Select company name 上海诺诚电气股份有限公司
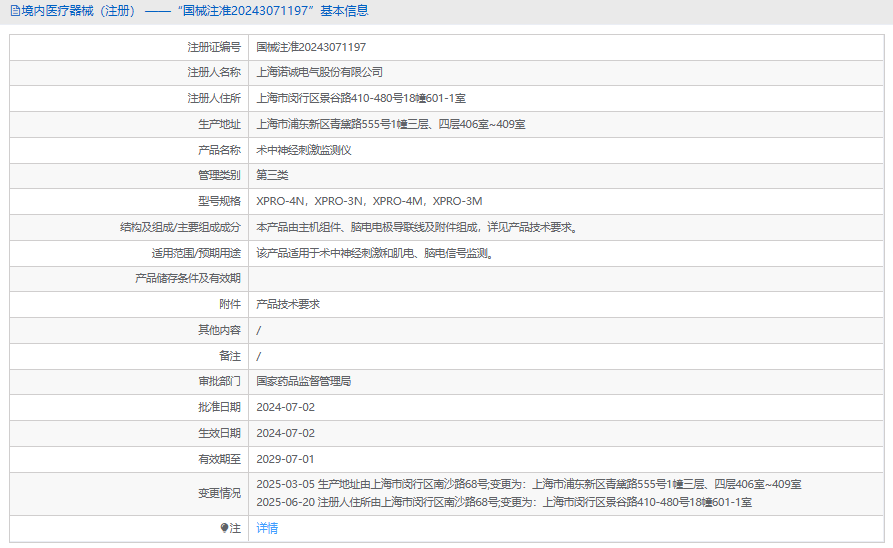 click(x=319, y=72)
